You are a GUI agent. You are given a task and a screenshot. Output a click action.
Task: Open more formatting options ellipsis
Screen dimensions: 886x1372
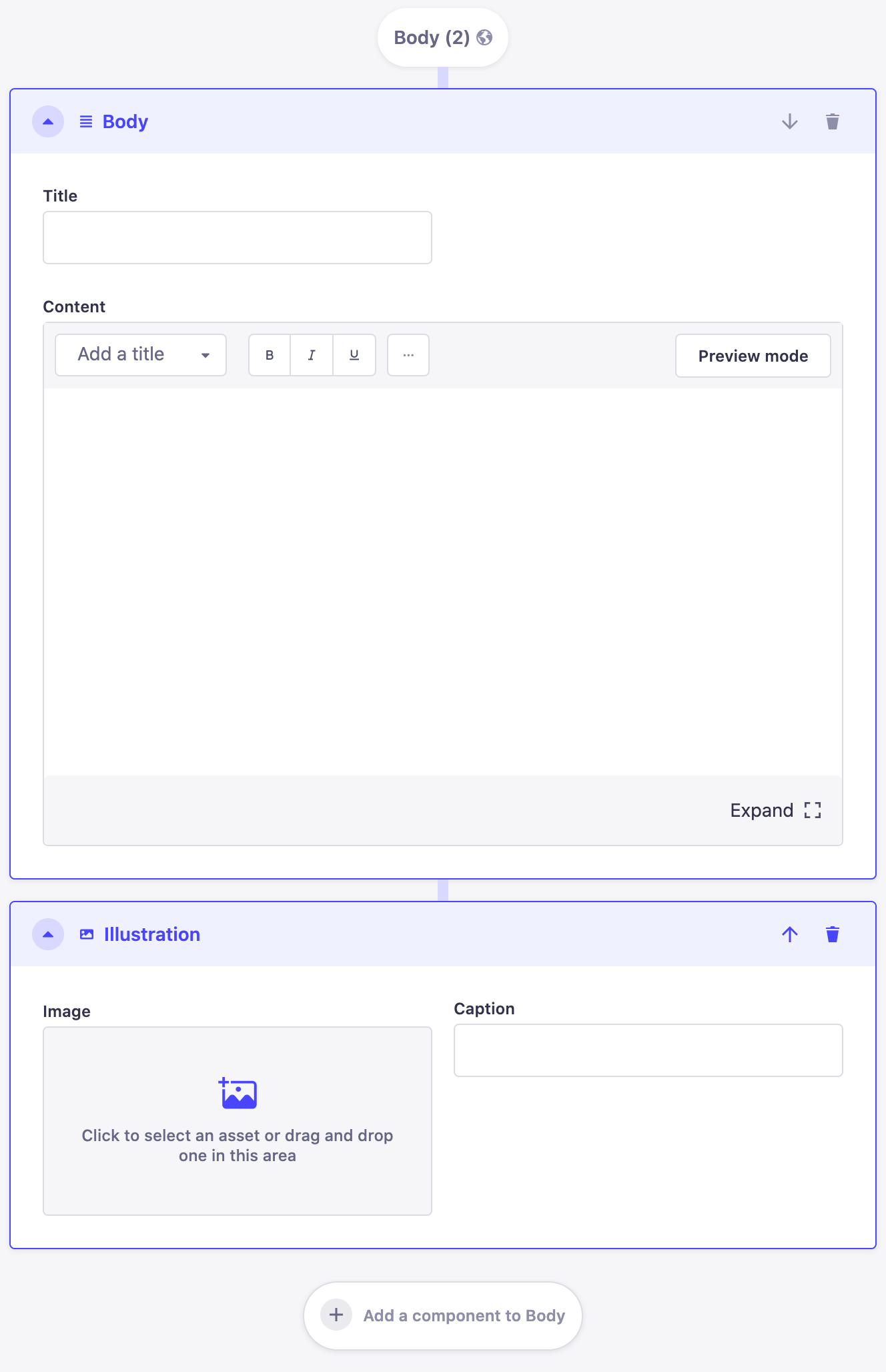pos(408,355)
